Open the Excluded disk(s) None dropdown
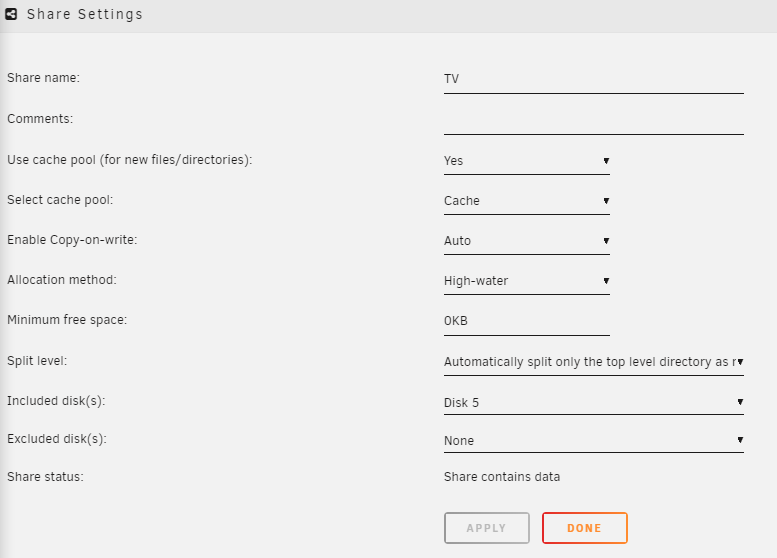 pyautogui.click(x=594, y=441)
